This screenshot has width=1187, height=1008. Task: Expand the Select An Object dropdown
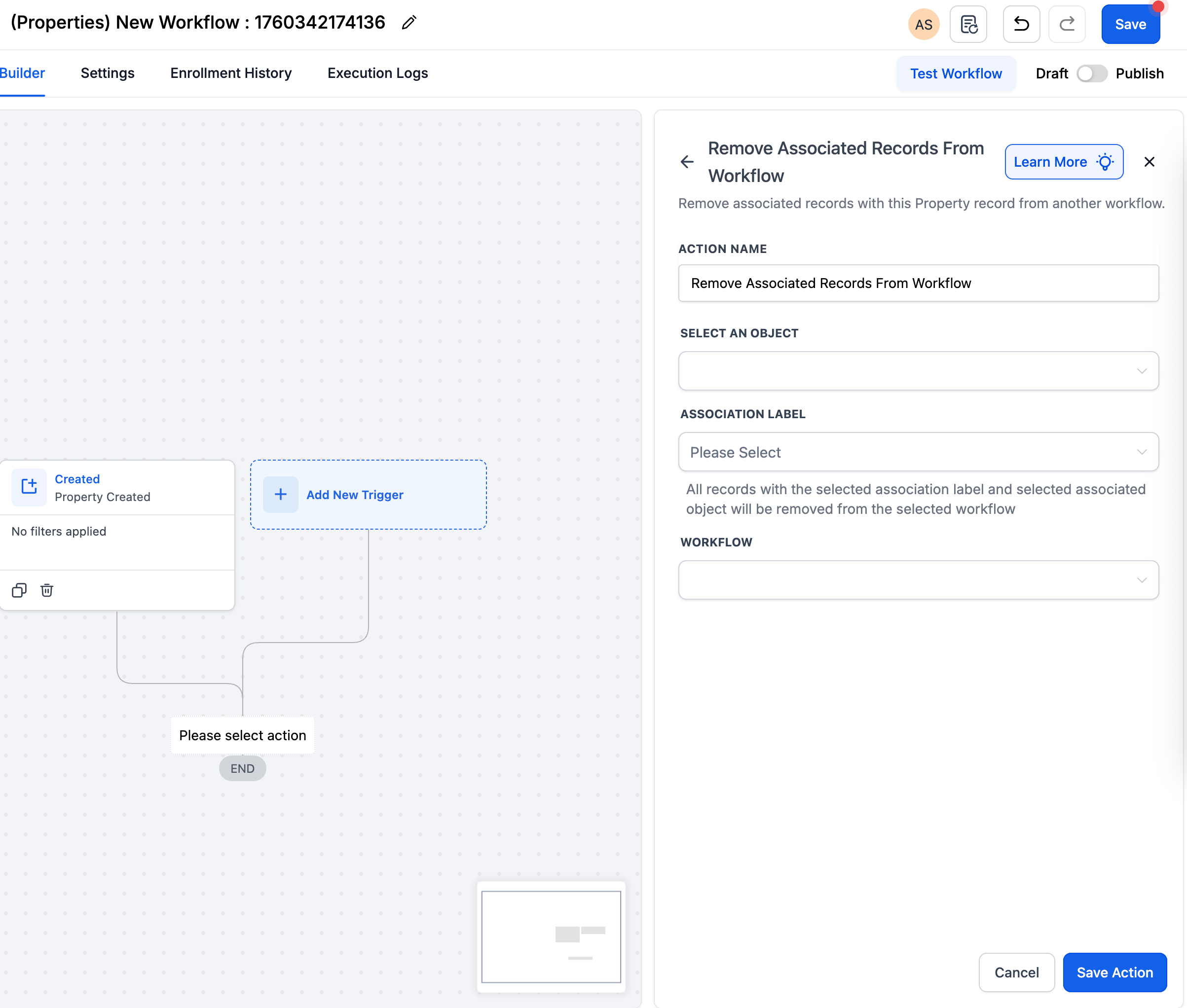pyautogui.click(x=918, y=371)
